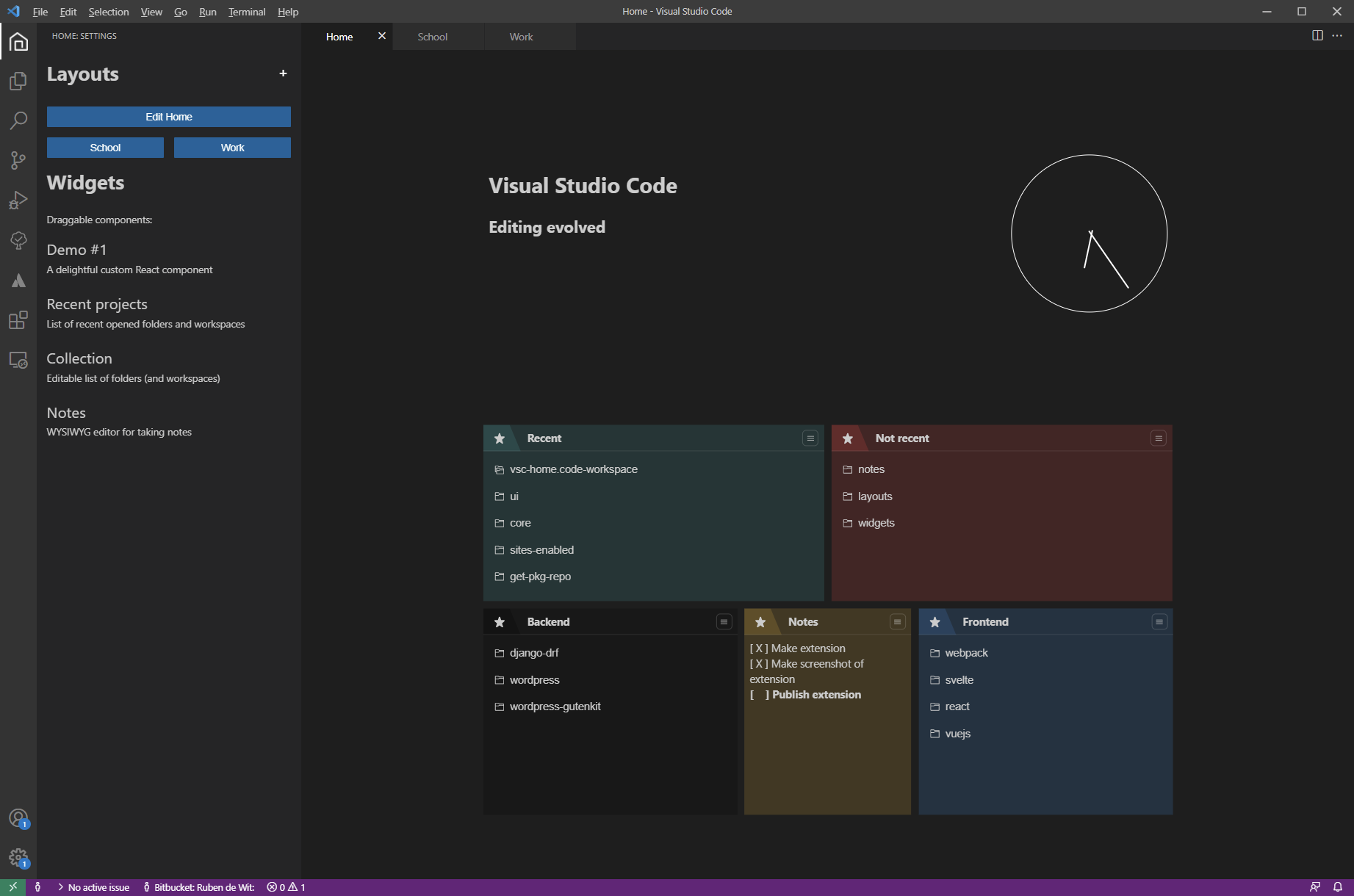
Task: Open the Run menu
Action: tap(208, 12)
